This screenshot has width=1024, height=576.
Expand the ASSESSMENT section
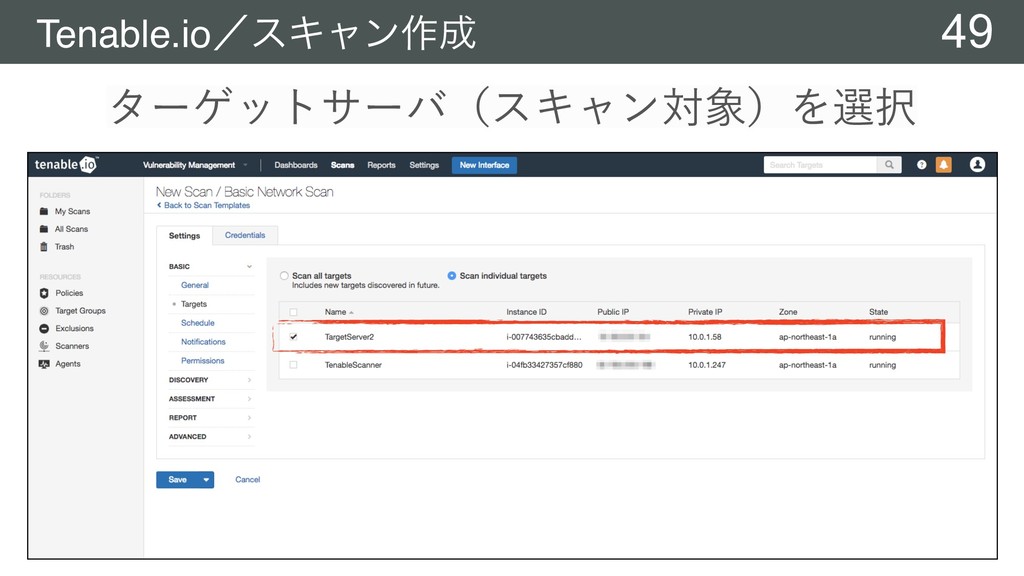coord(210,399)
